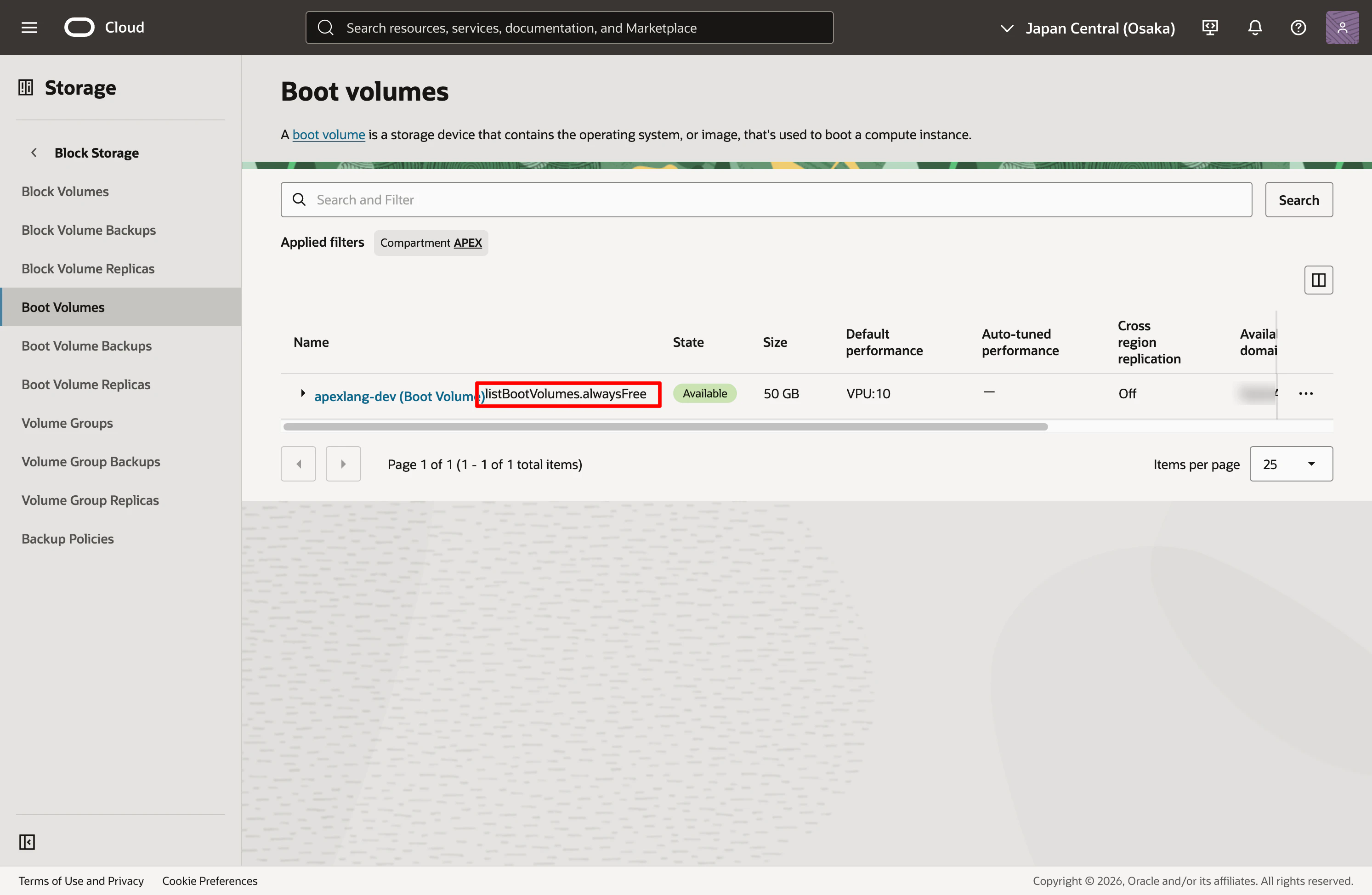The width and height of the screenshot is (1372, 895).
Task: Go to the previous page of results
Action: (x=298, y=464)
